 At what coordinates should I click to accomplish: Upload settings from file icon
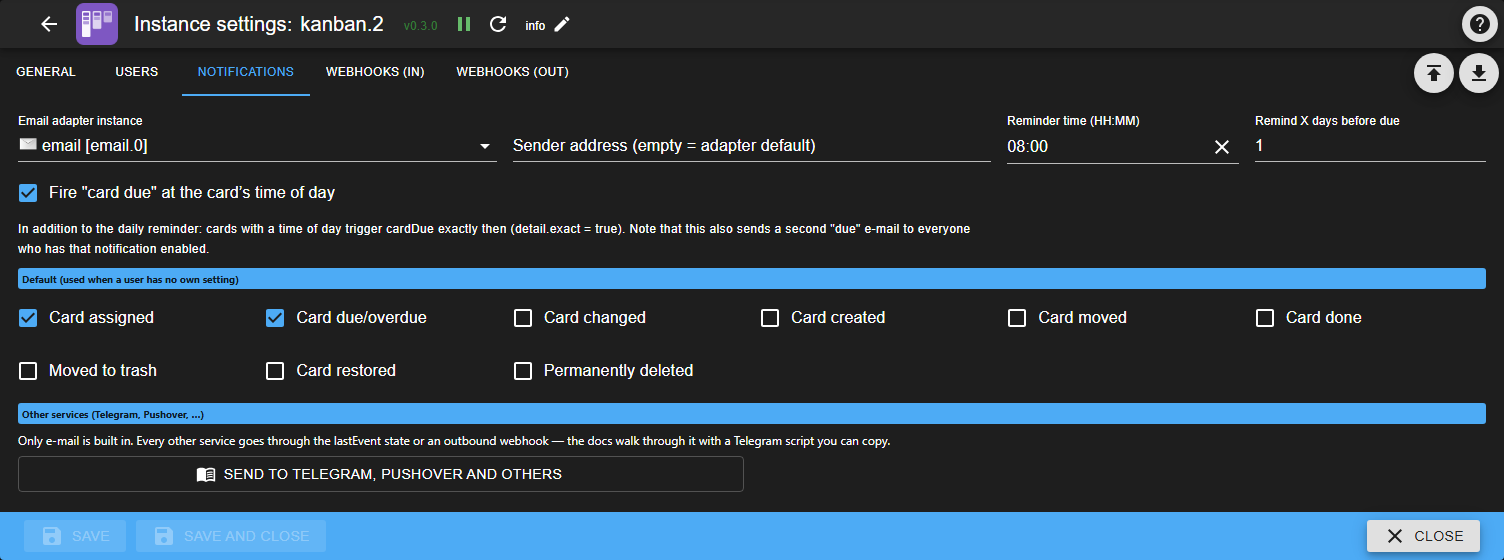[x=1433, y=73]
